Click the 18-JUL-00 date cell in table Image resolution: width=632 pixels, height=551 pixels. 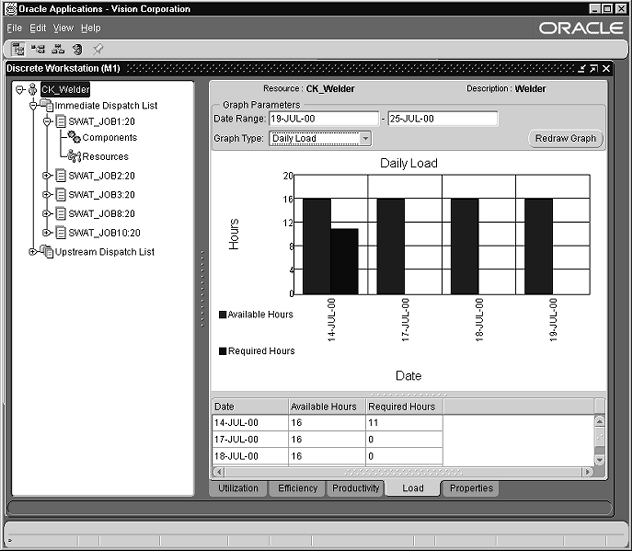(250, 456)
